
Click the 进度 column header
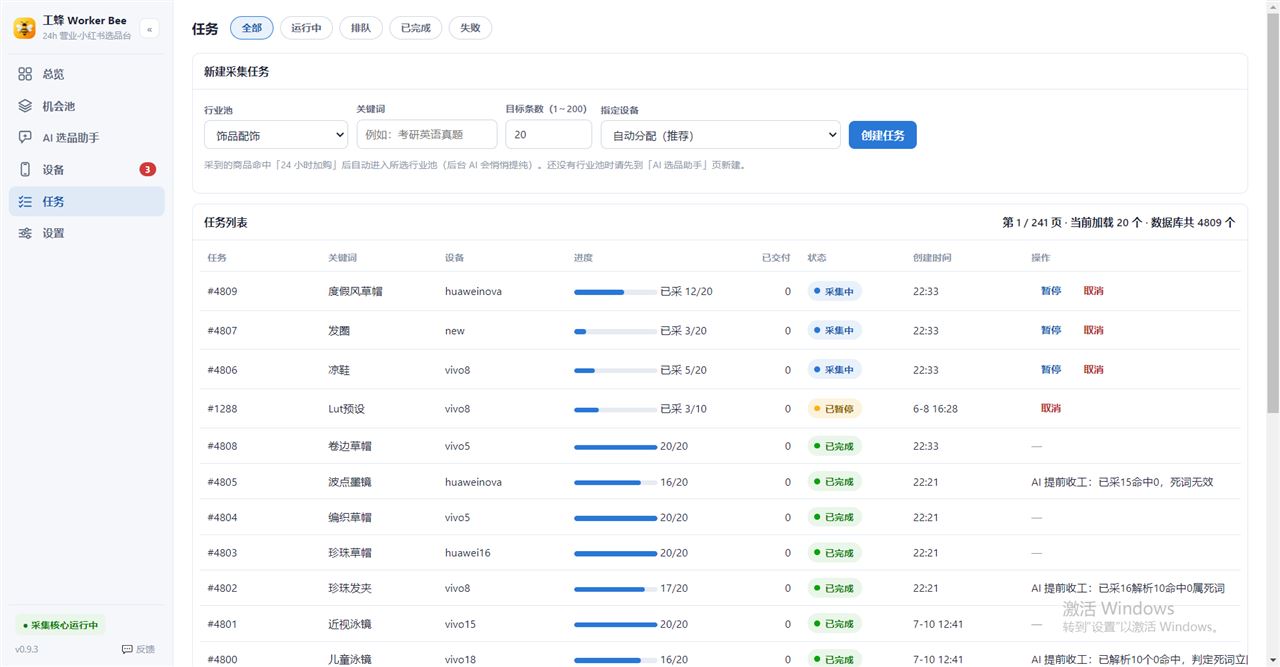pyautogui.click(x=583, y=258)
